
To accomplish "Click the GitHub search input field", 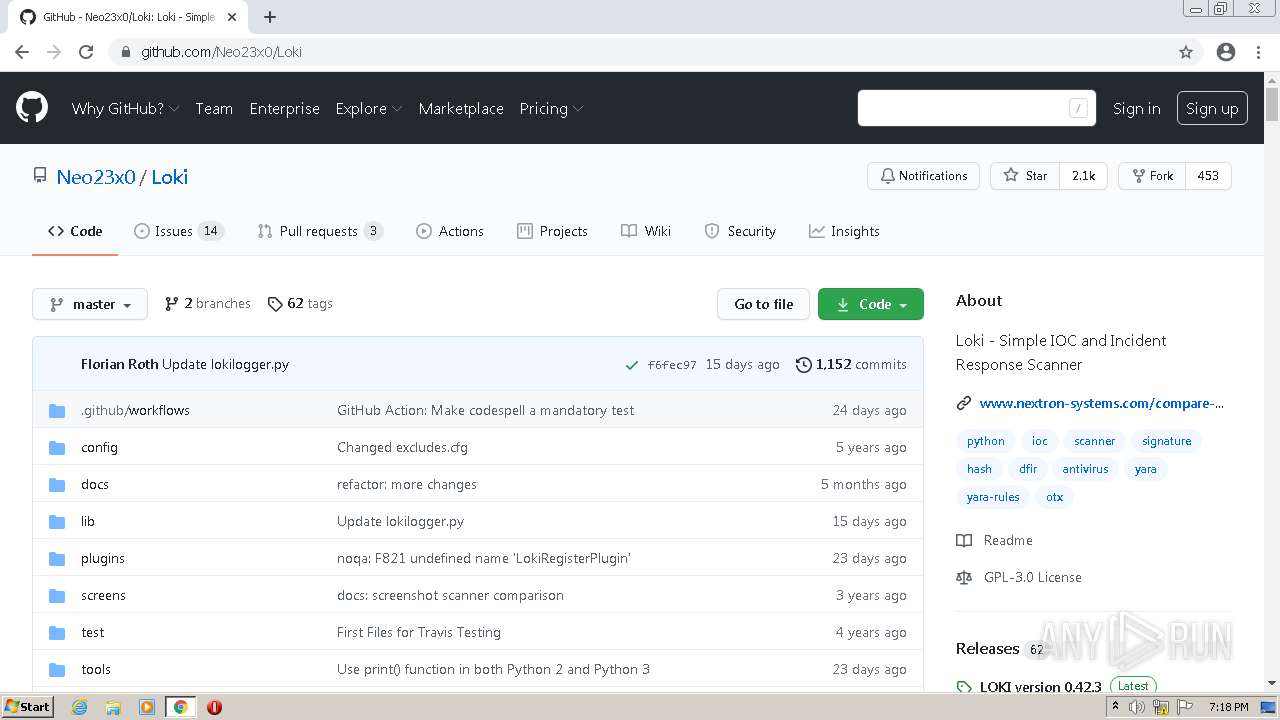I will (x=977, y=108).
